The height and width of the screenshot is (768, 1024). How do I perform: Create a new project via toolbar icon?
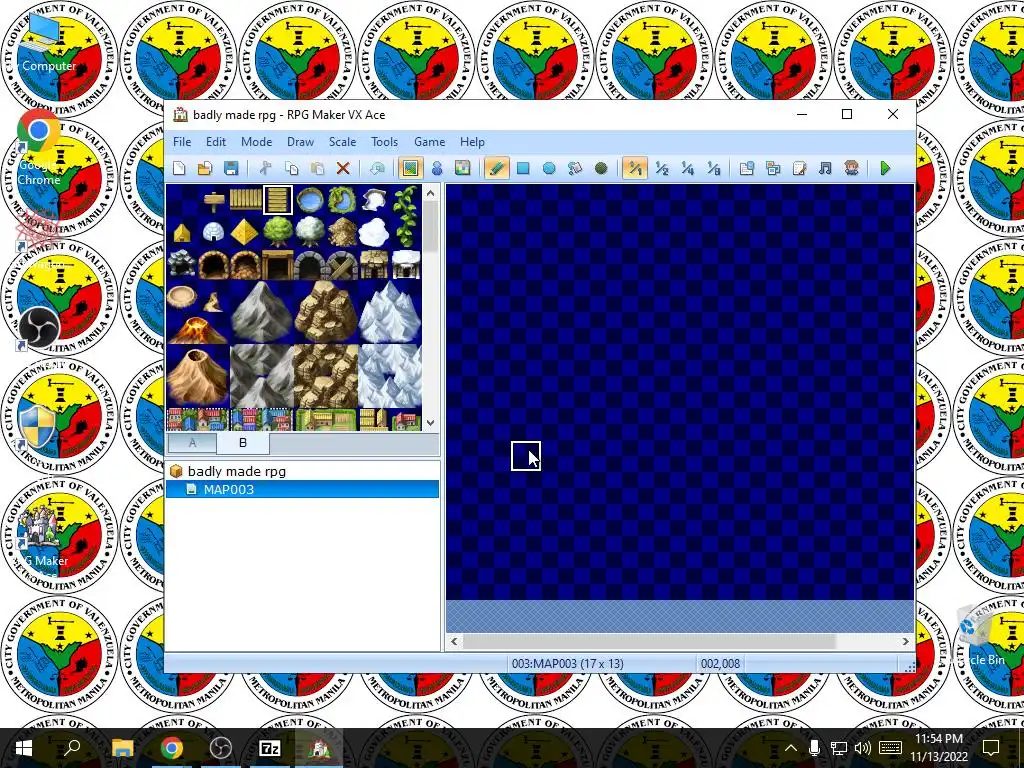(179, 168)
